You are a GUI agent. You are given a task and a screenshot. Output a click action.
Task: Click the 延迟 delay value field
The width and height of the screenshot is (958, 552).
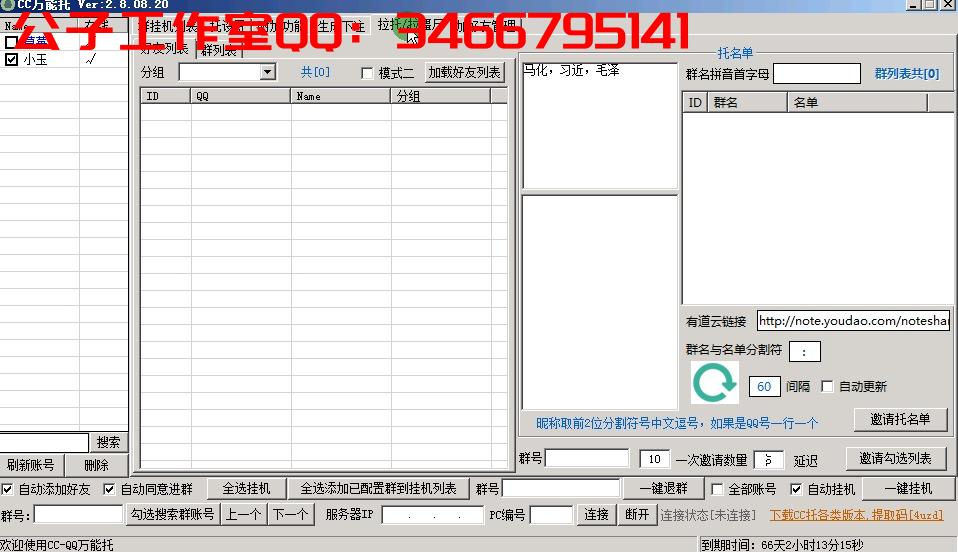769,460
